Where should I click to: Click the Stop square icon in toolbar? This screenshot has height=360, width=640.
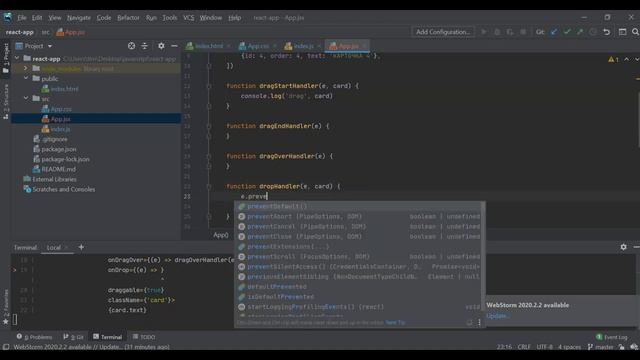pyautogui.click(x=523, y=32)
